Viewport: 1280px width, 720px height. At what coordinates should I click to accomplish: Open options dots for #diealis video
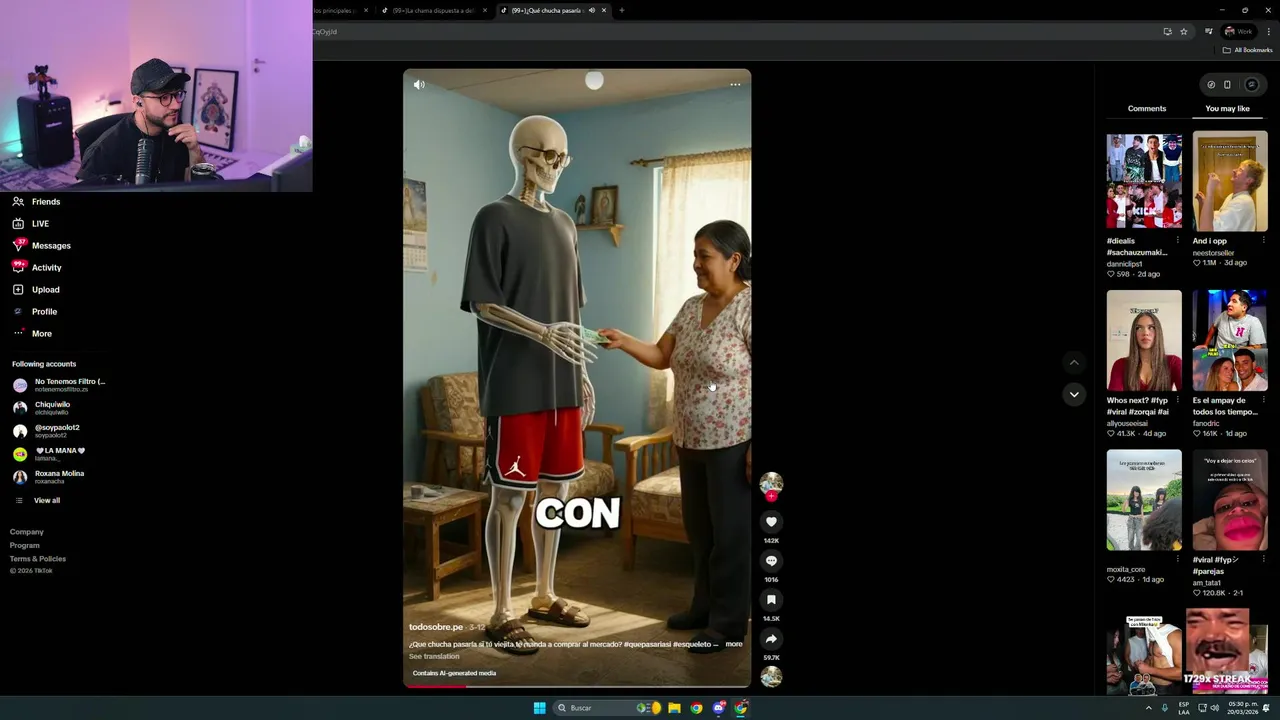1177,241
